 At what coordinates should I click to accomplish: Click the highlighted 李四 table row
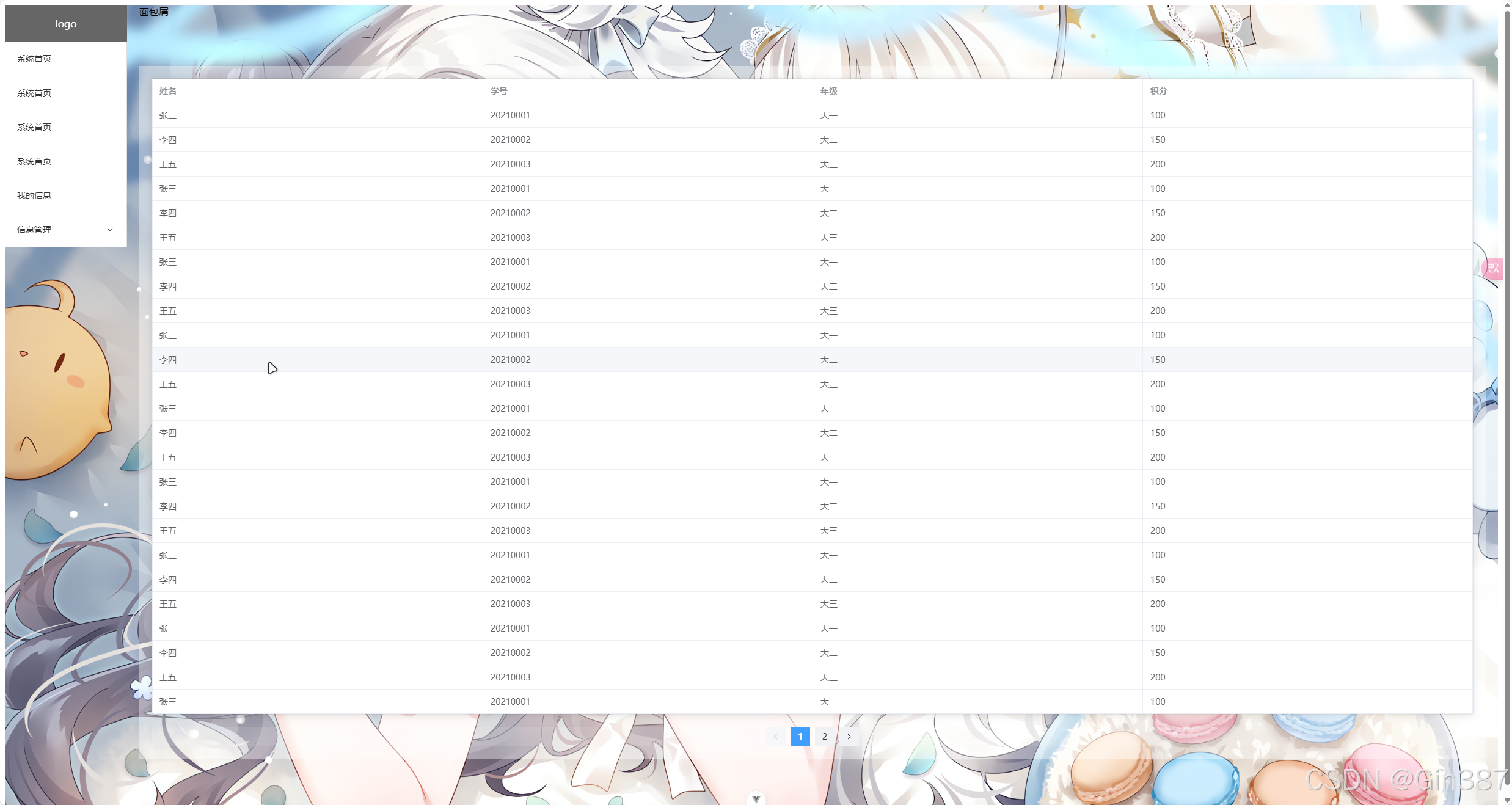168,360
